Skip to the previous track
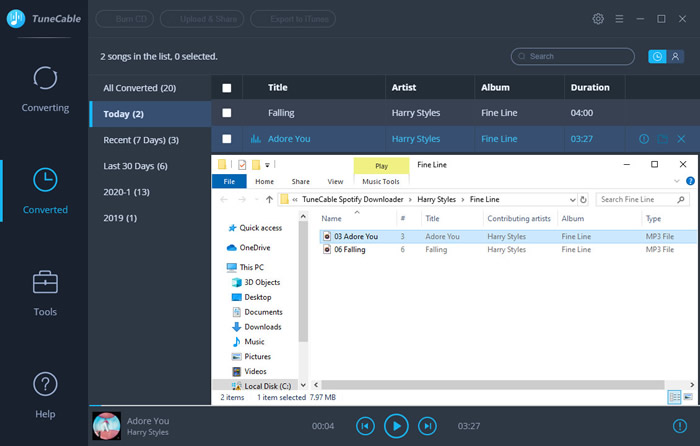The width and height of the screenshot is (700, 446). 365,426
